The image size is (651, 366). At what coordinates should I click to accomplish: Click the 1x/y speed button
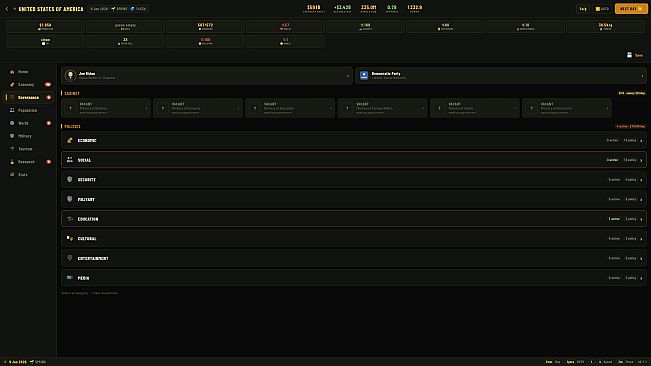(583, 9)
